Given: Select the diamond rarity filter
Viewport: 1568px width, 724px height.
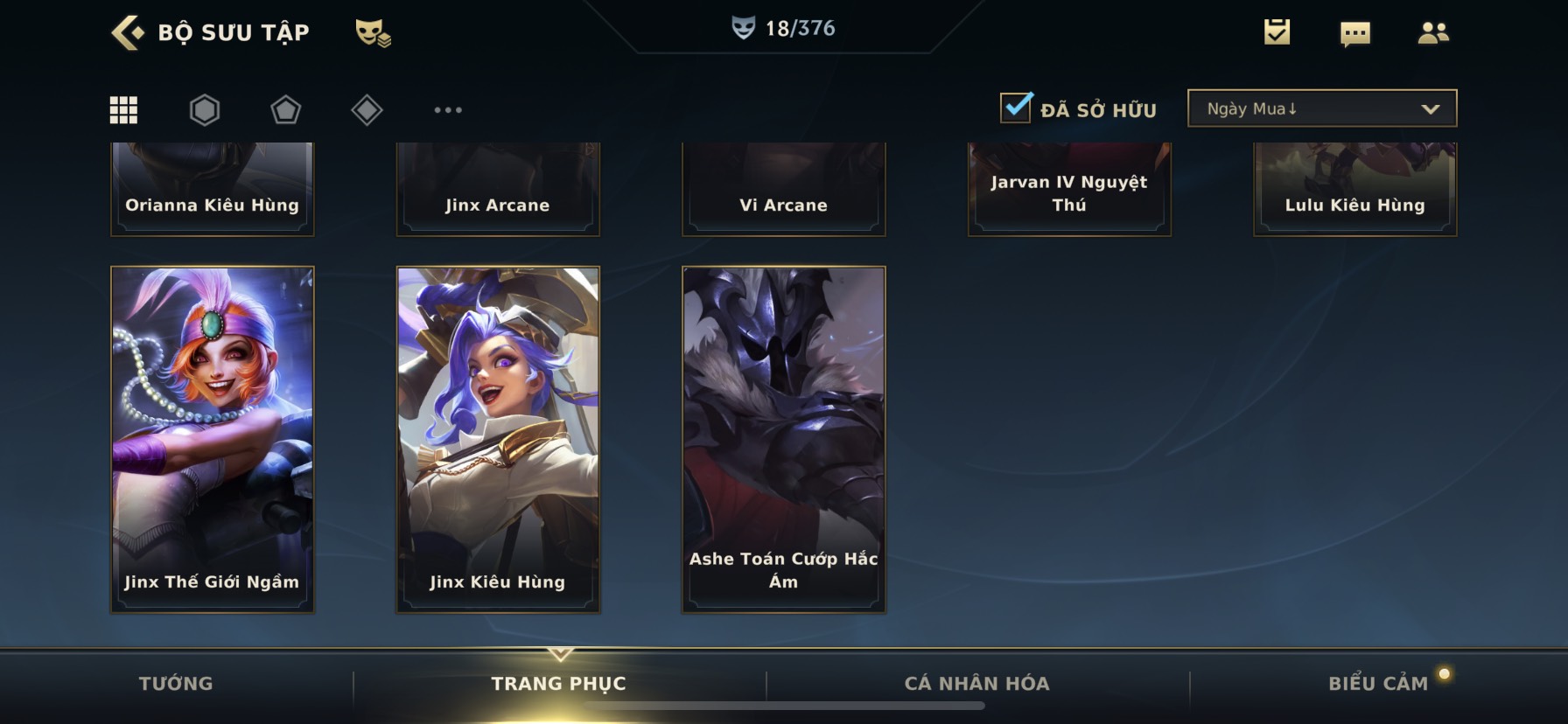Looking at the screenshot, I should click(367, 110).
